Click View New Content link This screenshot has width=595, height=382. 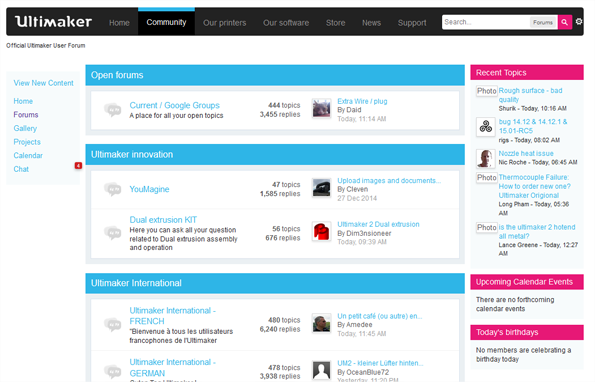coord(44,83)
